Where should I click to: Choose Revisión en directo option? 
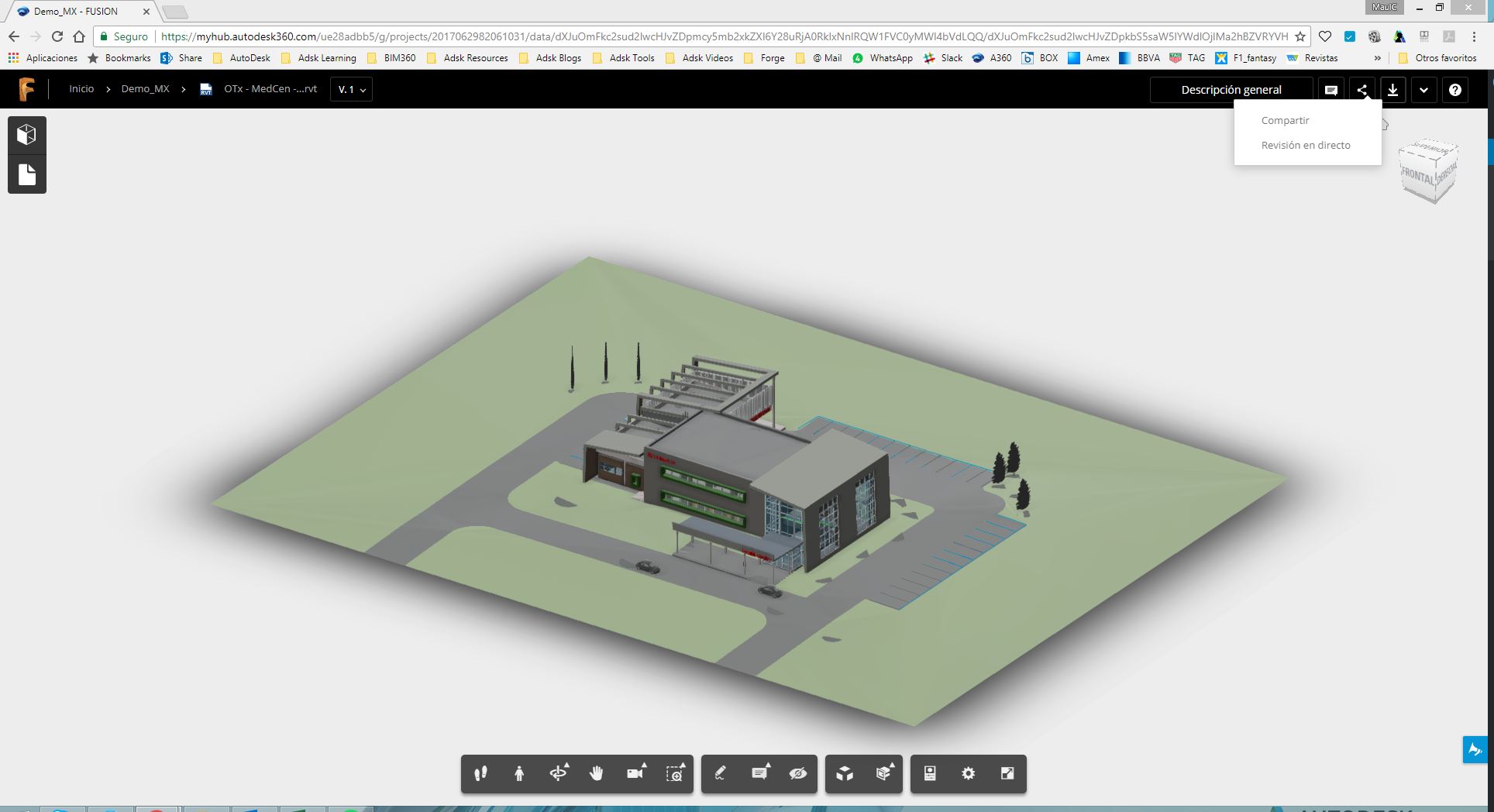1305,145
